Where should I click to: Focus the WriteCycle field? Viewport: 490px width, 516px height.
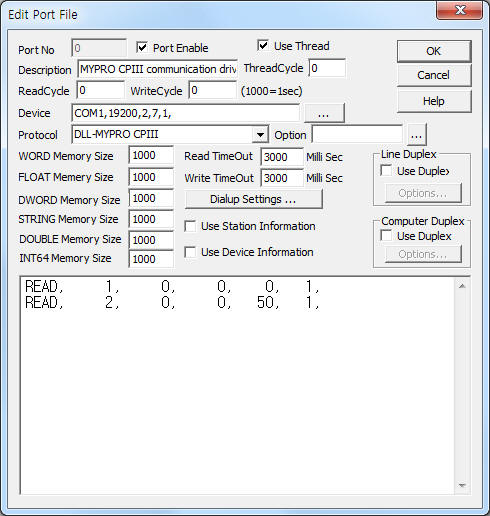tap(213, 90)
